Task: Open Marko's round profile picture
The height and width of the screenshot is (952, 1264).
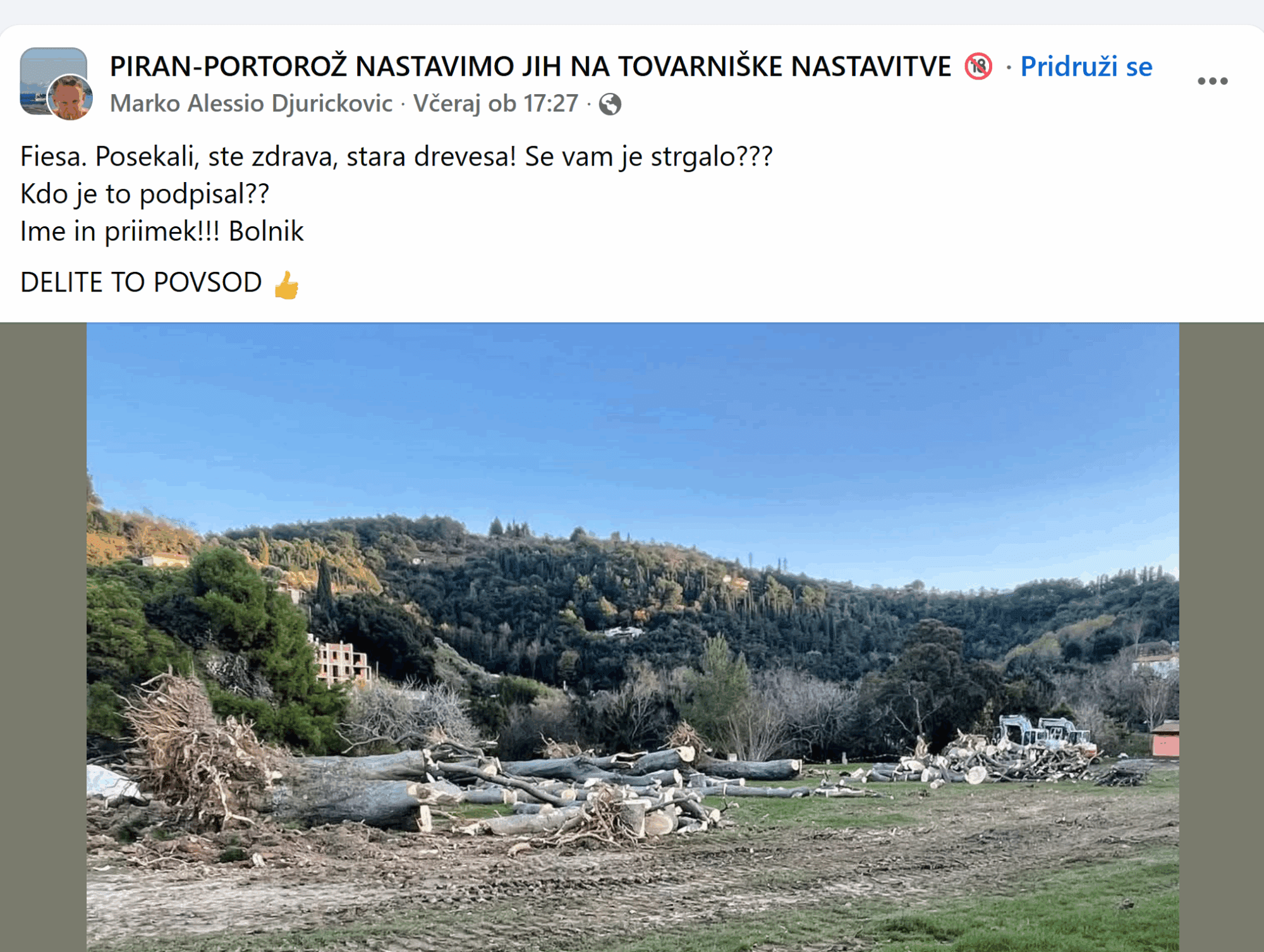Action: (70, 97)
